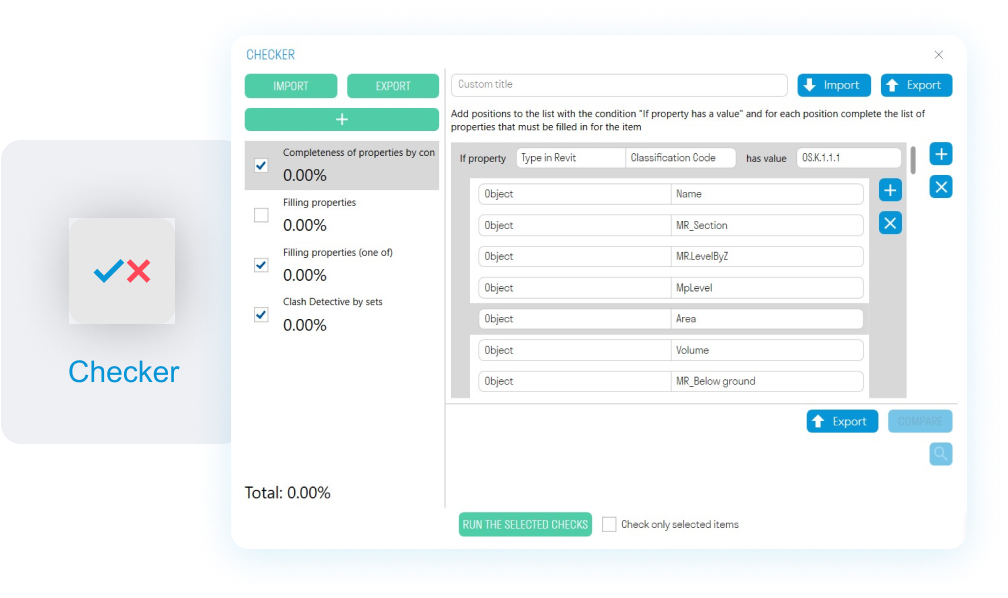
Task: Click the inner blue plus add-property icon
Action: tap(890, 190)
